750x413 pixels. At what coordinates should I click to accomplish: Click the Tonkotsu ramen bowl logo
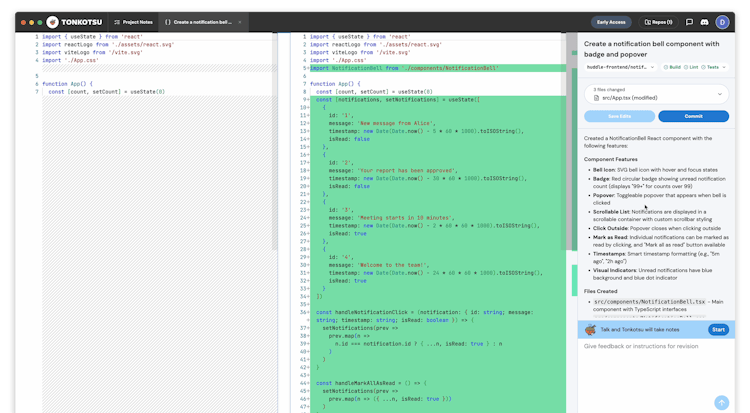(52, 21)
